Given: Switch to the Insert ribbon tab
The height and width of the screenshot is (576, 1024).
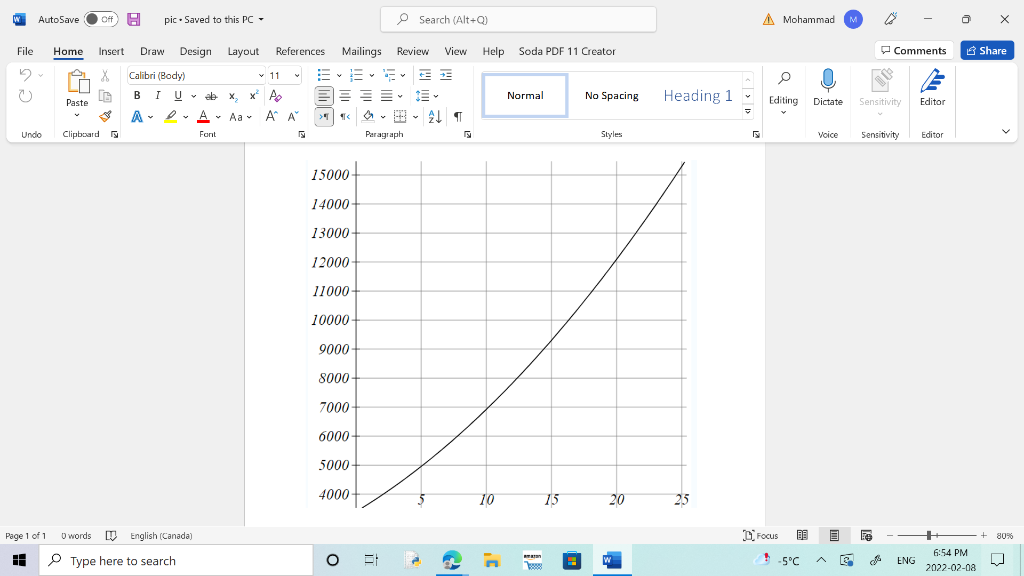Looking at the screenshot, I should (110, 51).
